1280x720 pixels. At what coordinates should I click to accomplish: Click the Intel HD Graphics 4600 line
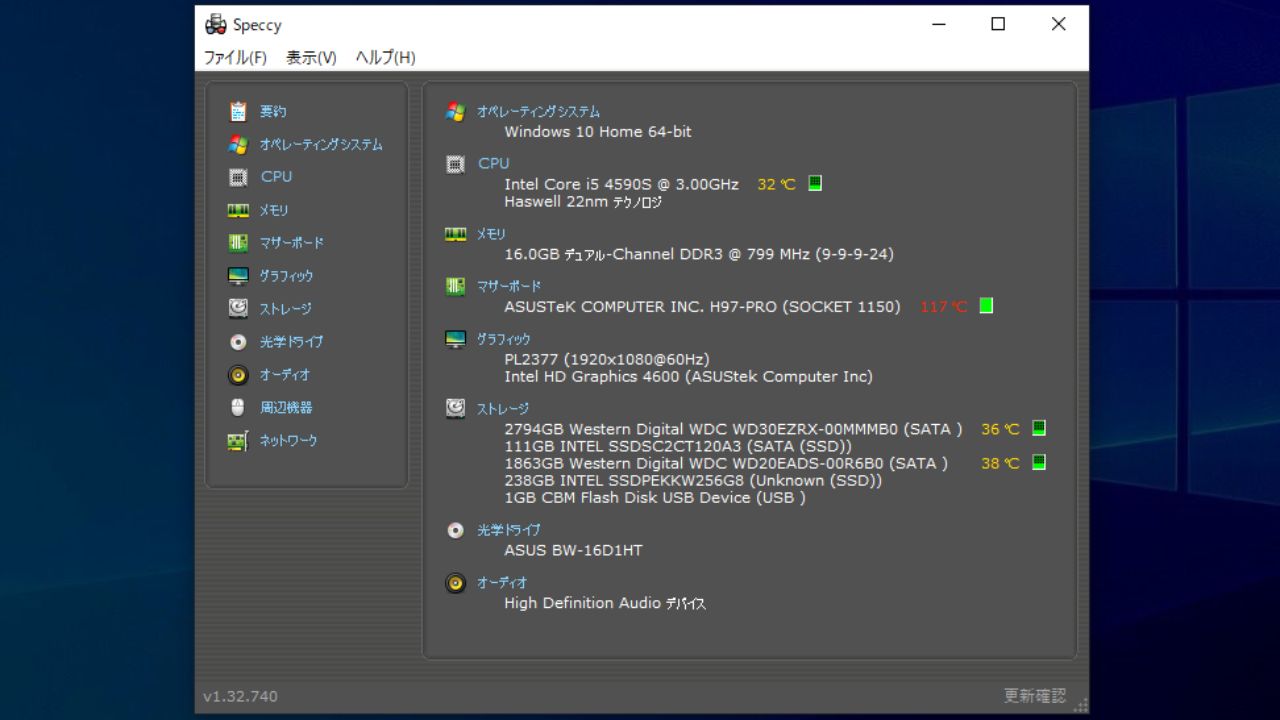688,377
